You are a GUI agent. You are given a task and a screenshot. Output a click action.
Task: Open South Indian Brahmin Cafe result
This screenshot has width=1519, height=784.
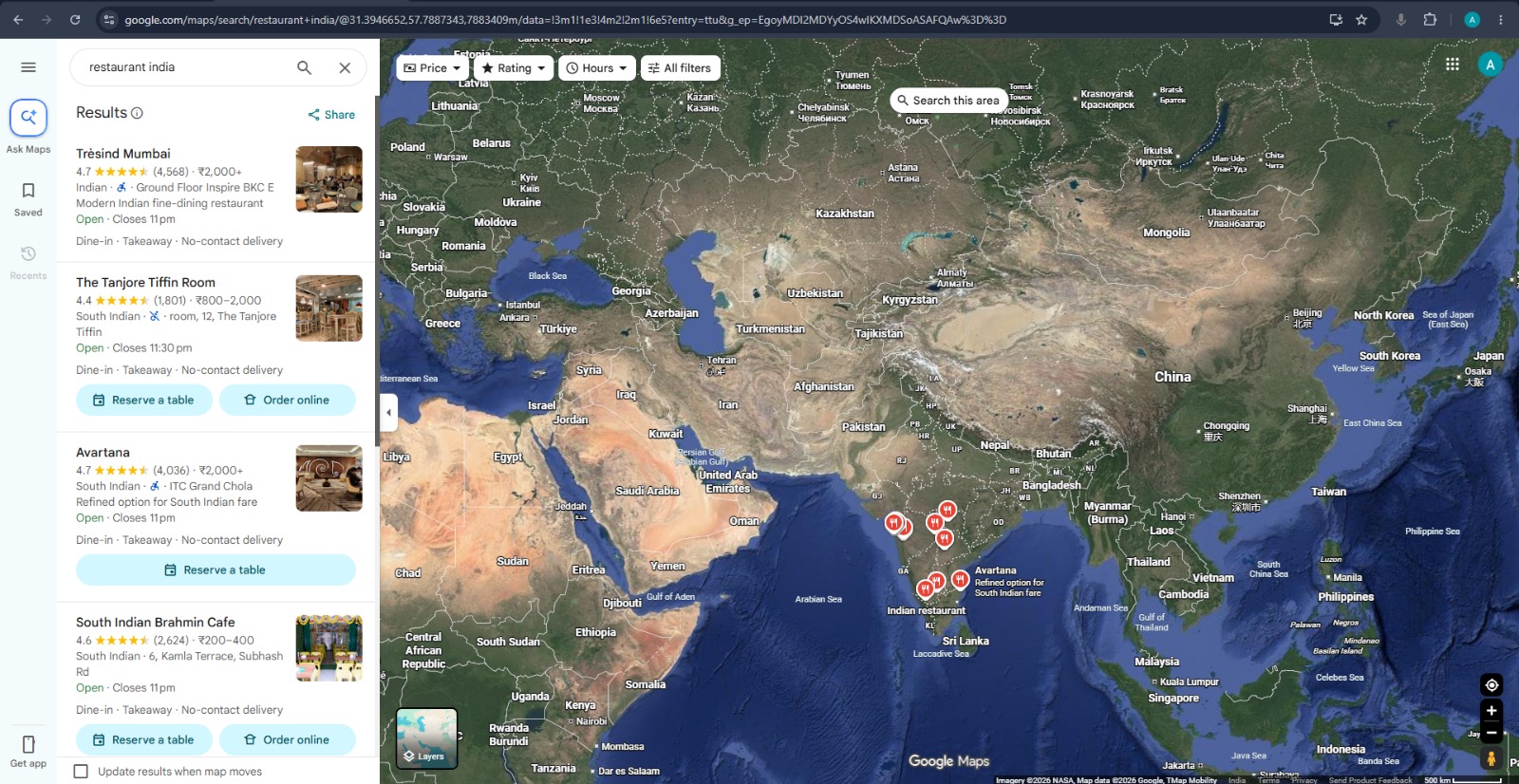[x=156, y=623]
